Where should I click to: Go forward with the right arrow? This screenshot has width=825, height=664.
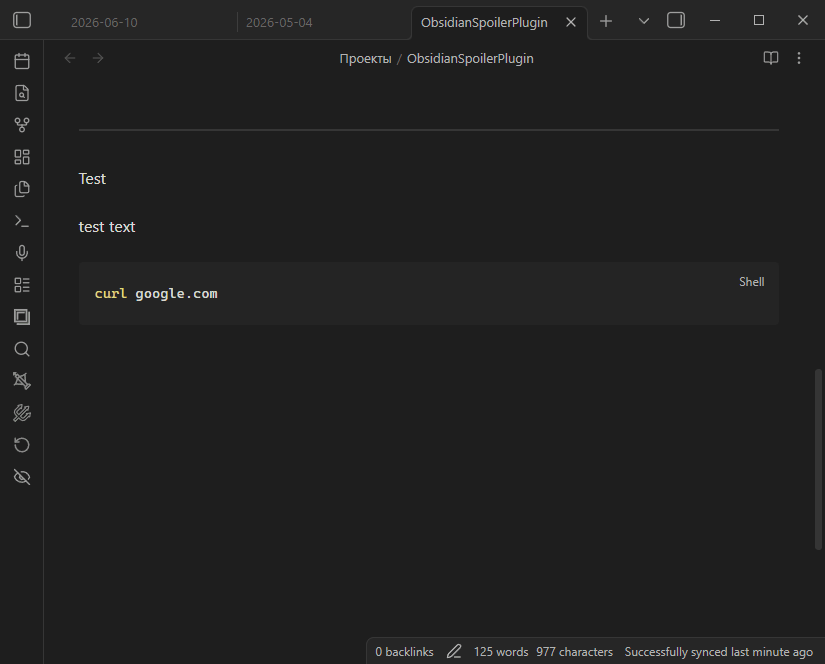pyautogui.click(x=98, y=58)
